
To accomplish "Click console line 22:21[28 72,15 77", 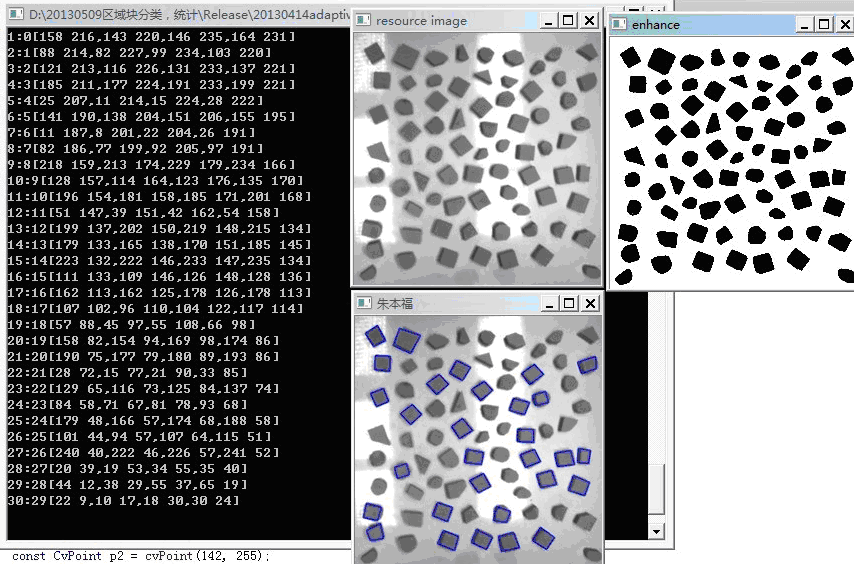I will coord(127,372).
